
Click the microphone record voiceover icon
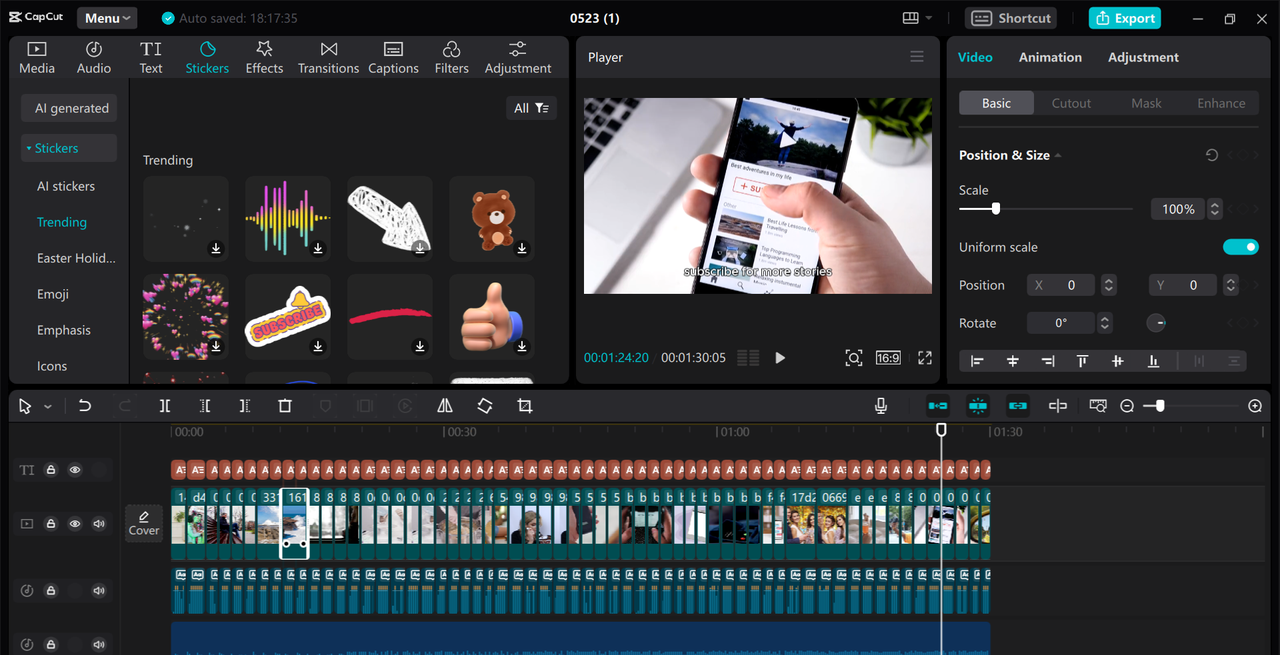[881, 406]
